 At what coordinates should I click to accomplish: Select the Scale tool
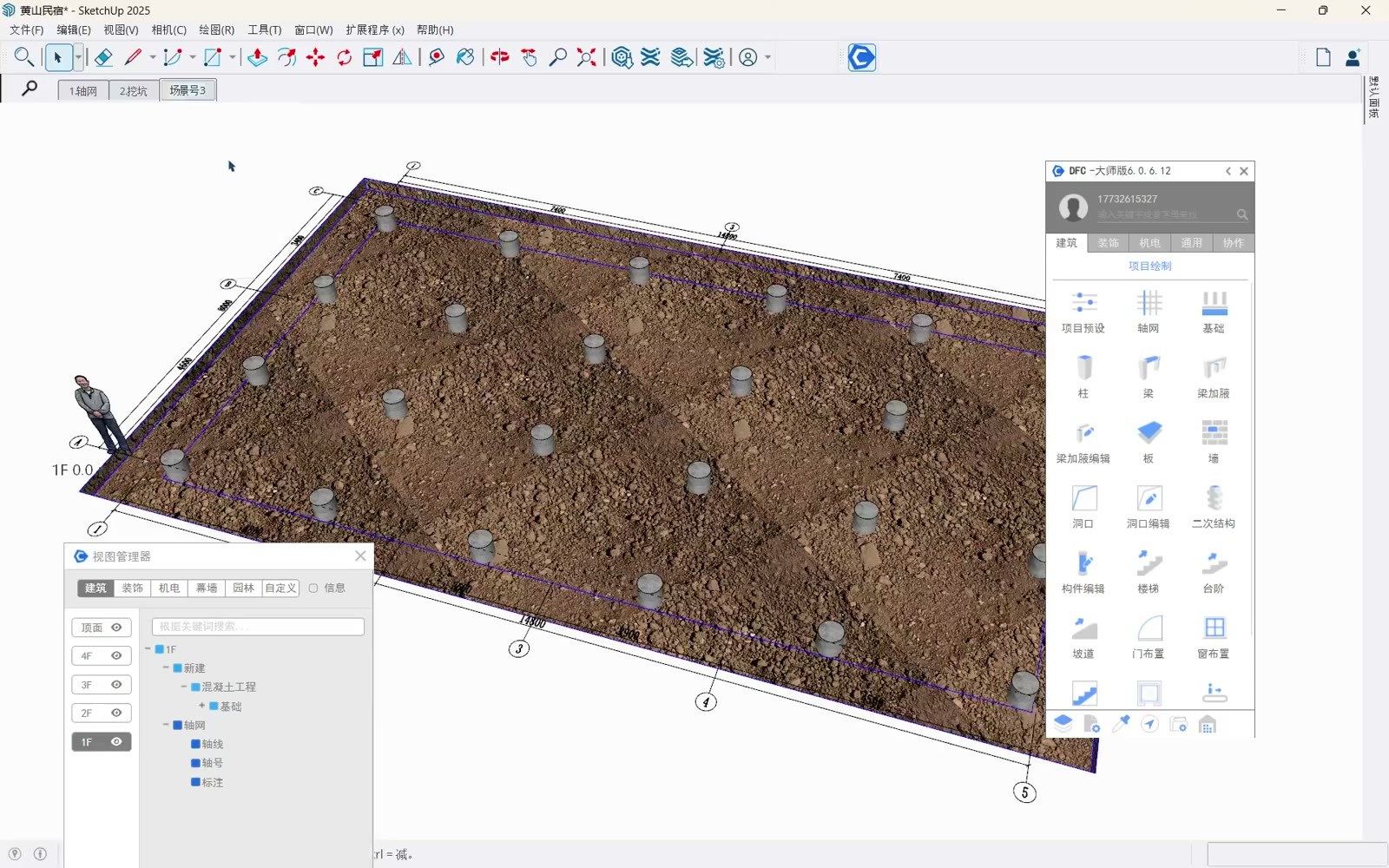coord(373,57)
